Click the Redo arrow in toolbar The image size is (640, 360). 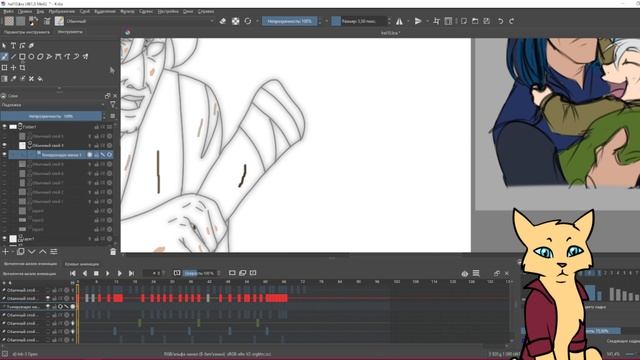511,21
